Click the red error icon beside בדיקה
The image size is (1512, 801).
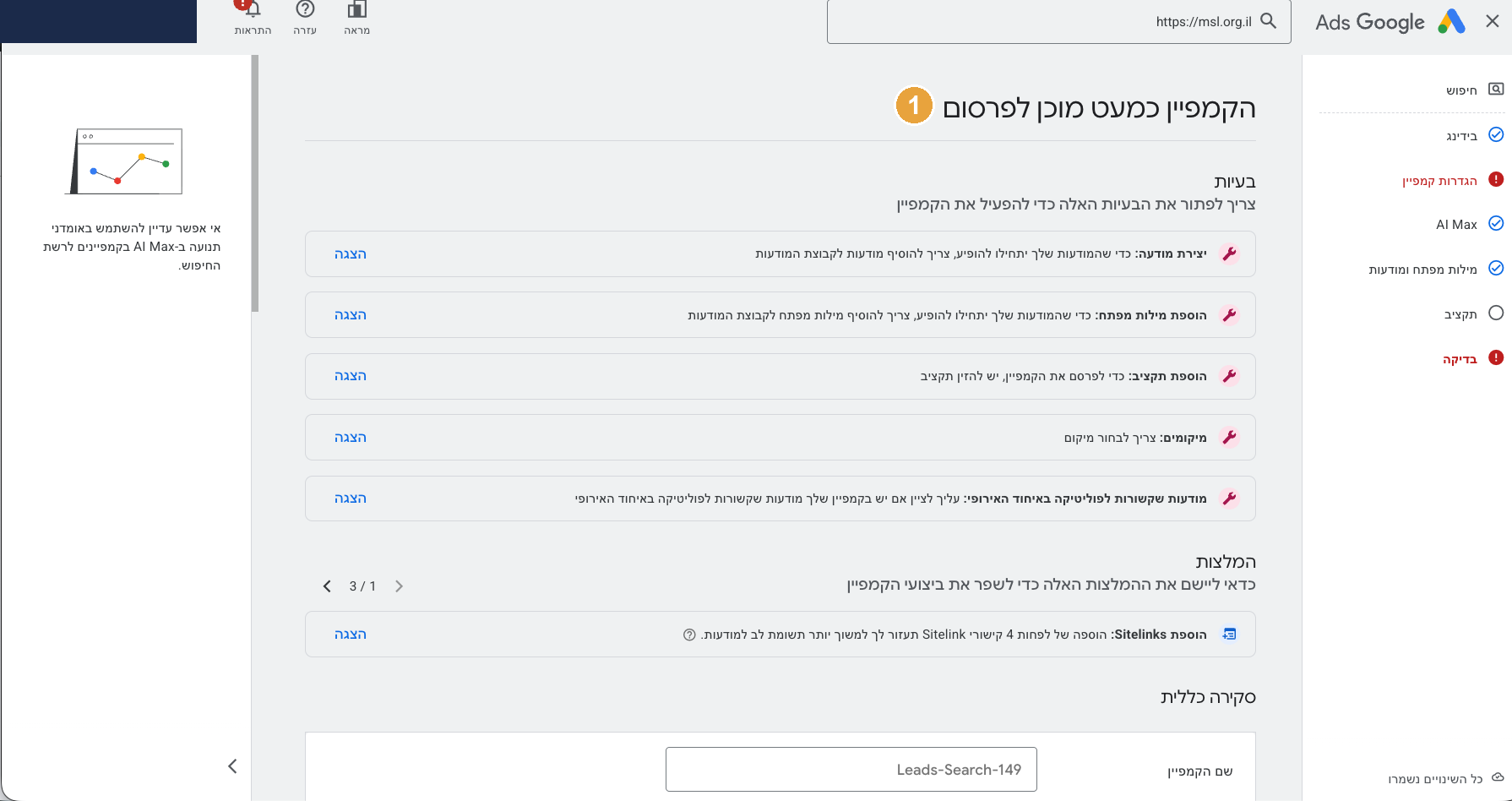pyautogui.click(x=1496, y=357)
